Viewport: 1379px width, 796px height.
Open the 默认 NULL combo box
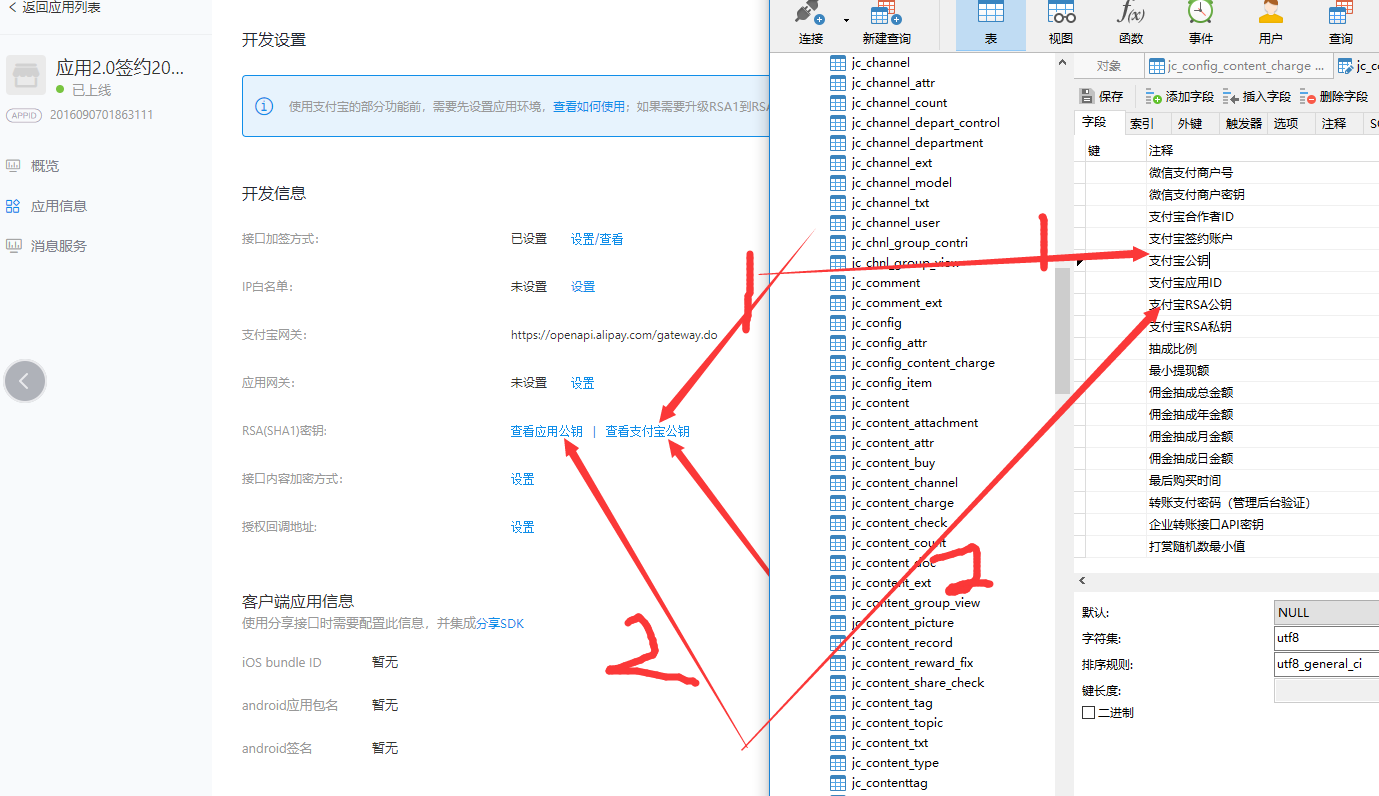click(x=1326, y=612)
